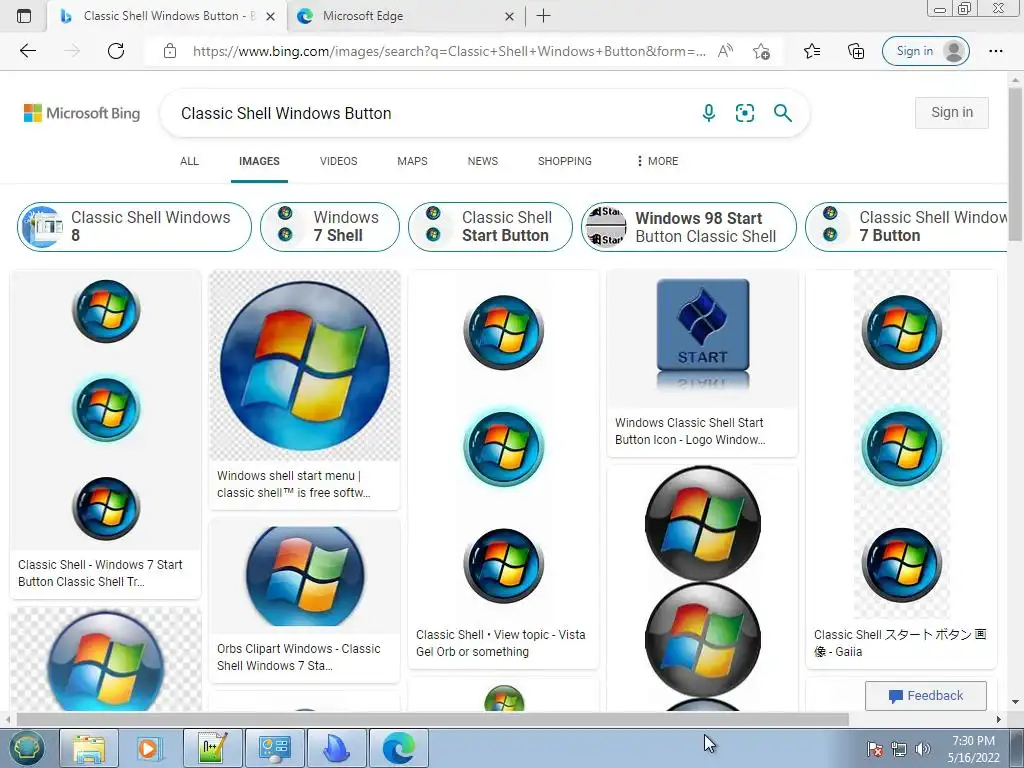
Task: Close the Microsoft Edge tab
Action: (509, 16)
